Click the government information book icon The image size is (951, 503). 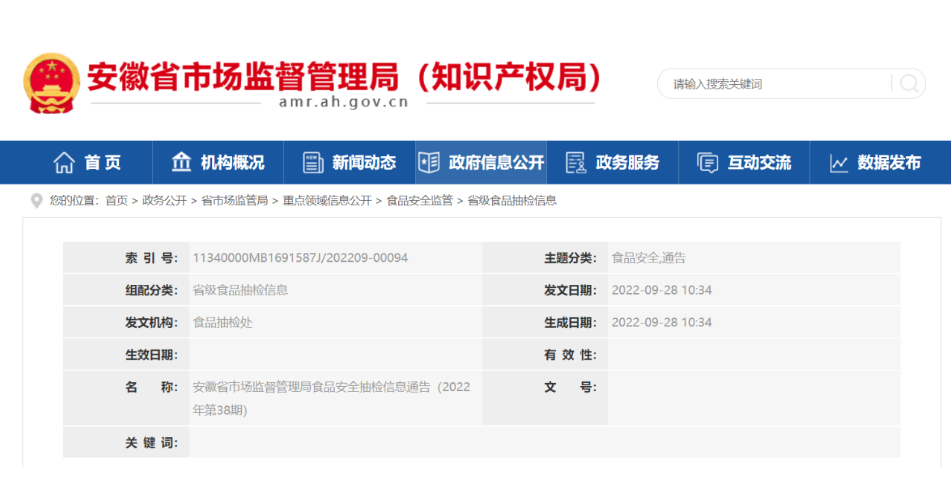click(x=429, y=163)
